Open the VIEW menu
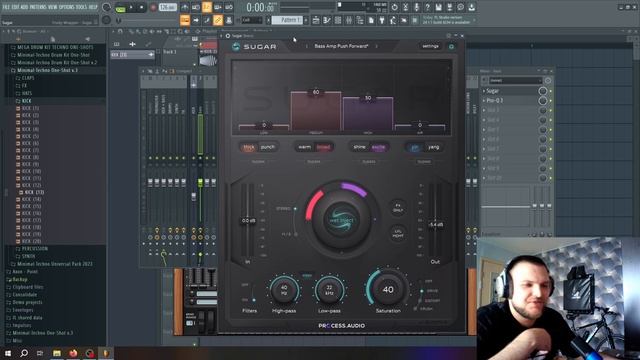Image resolution: width=640 pixels, height=360 pixels. coord(53,7)
